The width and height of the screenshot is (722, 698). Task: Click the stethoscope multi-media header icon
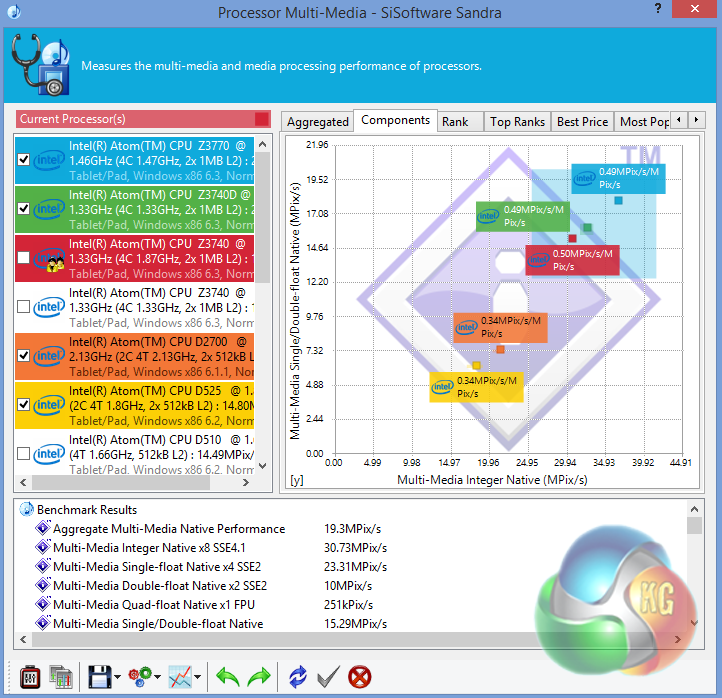coord(41,65)
